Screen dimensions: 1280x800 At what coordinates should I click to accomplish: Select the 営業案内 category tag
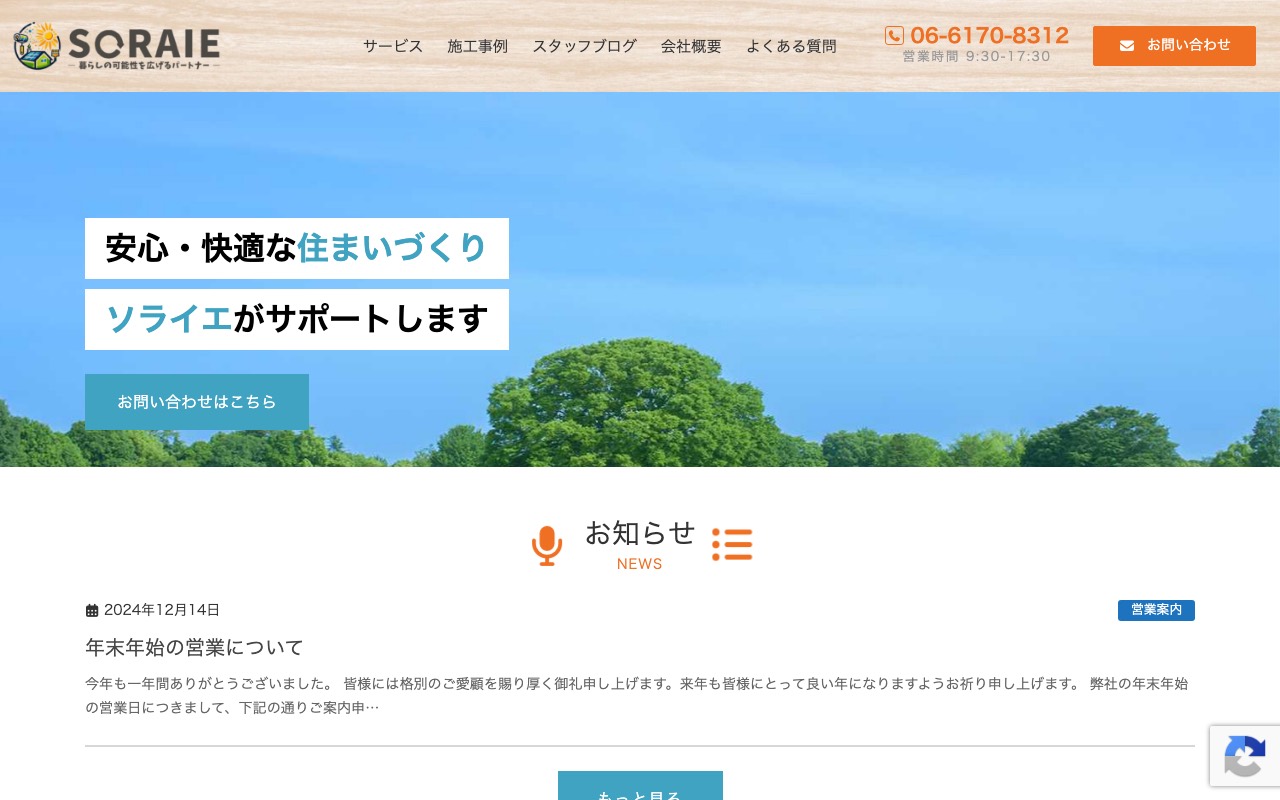pos(1156,610)
